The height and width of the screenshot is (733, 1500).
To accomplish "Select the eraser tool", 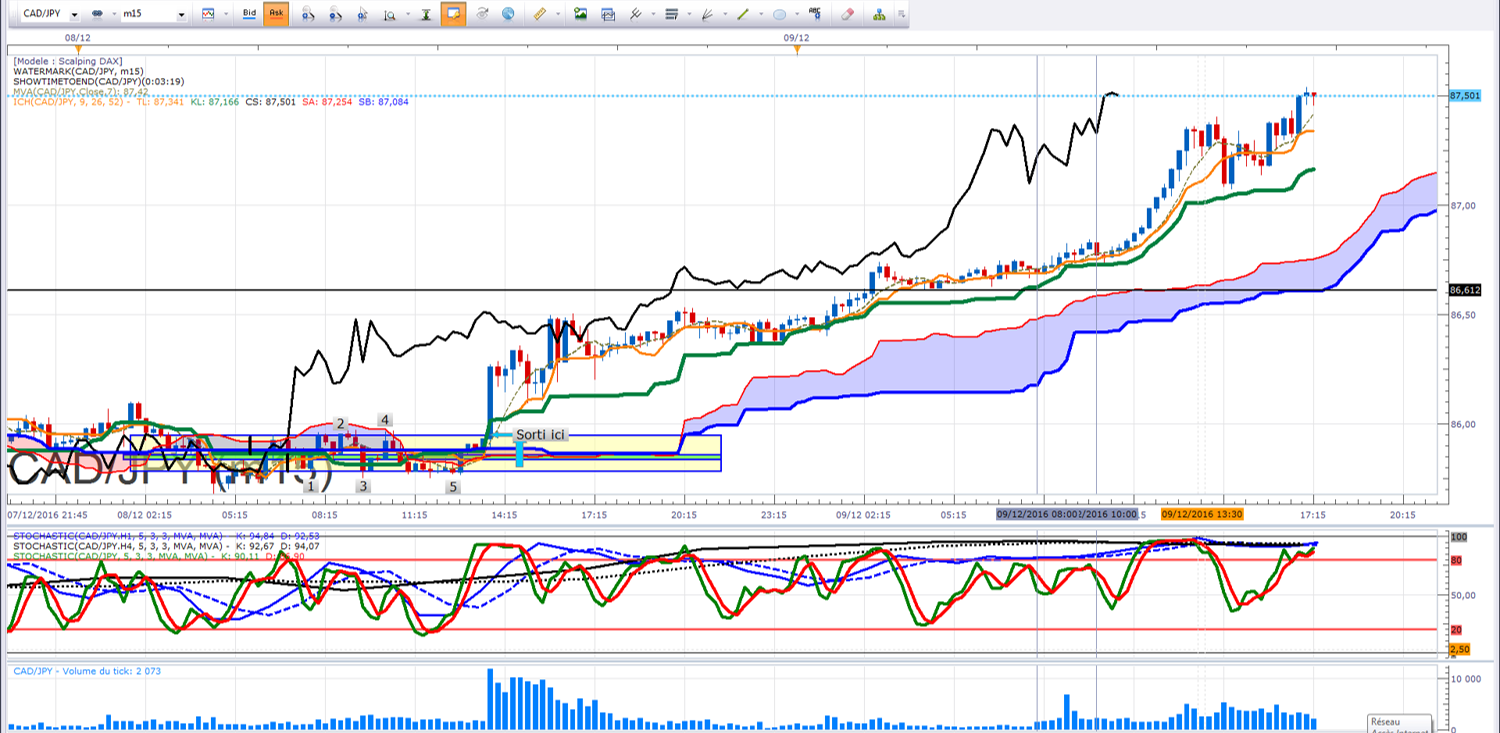I will pos(847,14).
